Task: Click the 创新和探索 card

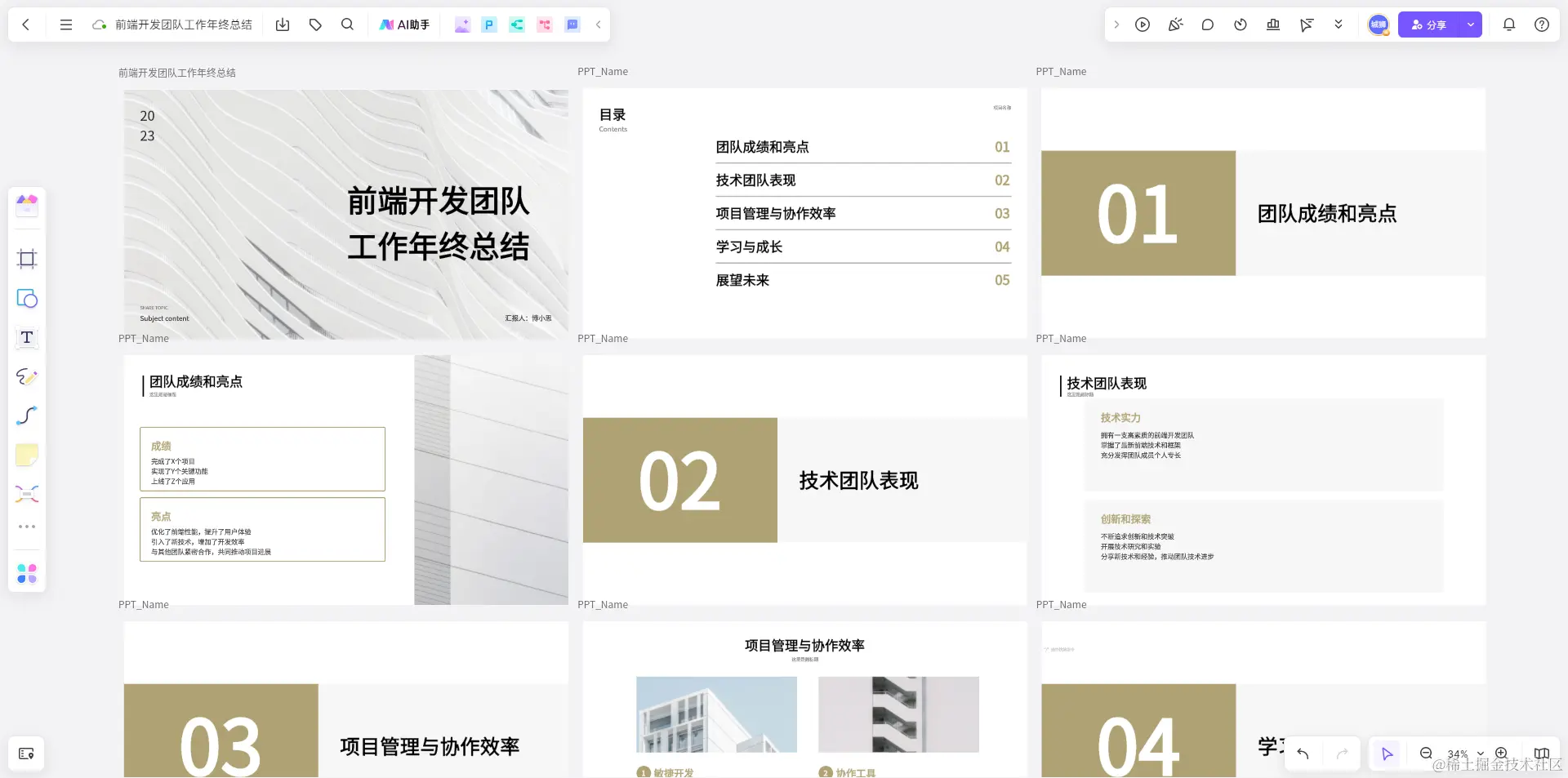Action: tap(1263, 546)
